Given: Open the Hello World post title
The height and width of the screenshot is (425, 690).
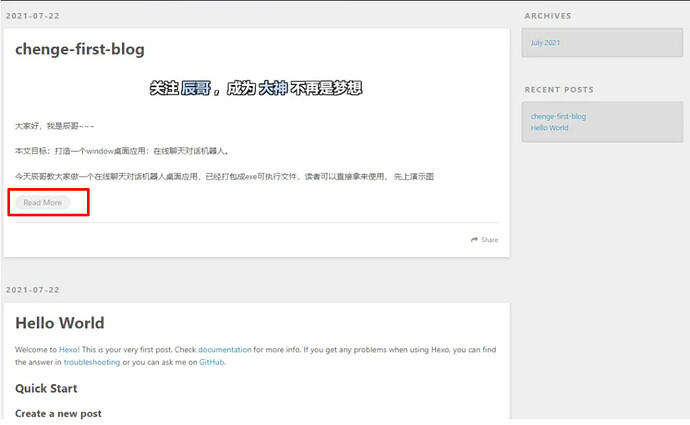Looking at the screenshot, I should (60, 323).
